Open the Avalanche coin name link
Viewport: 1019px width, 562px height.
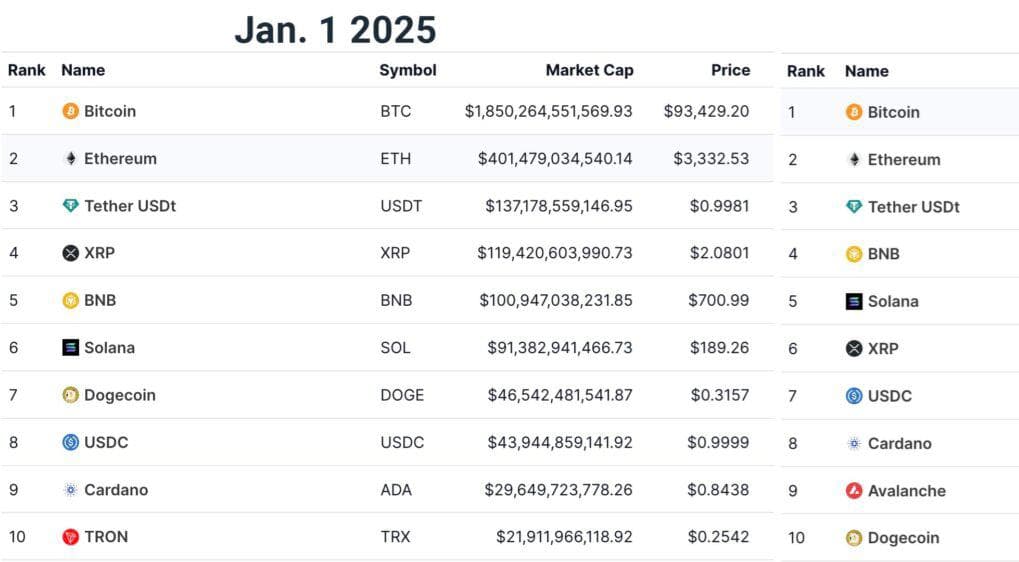(x=906, y=491)
